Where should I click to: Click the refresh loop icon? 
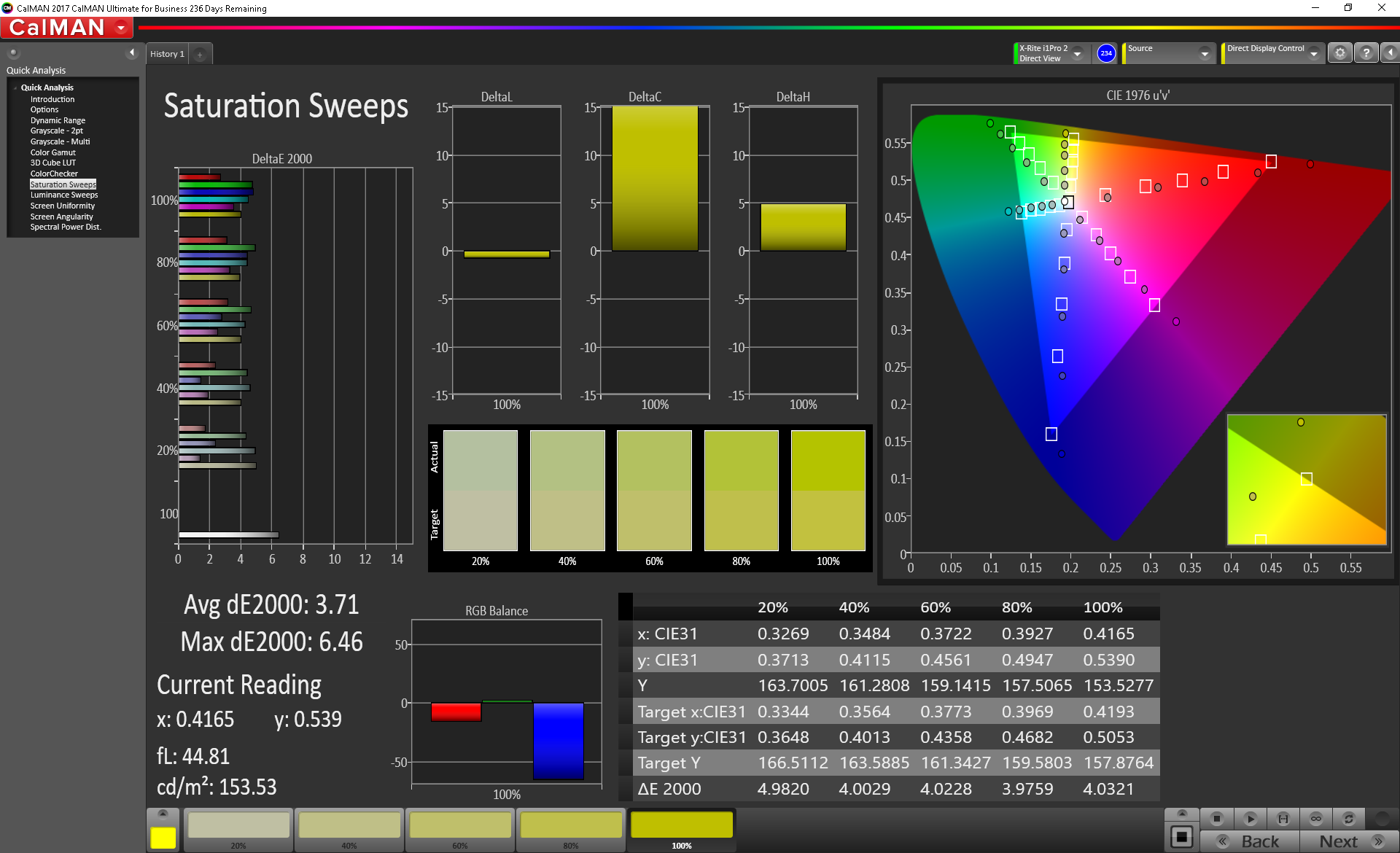(x=1349, y=819)
